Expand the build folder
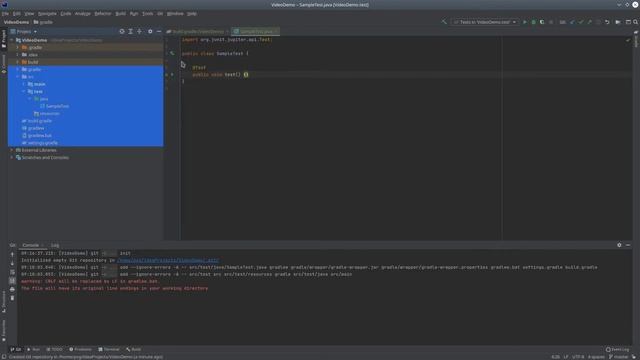The image size is (640, 360). pos(18,62)
